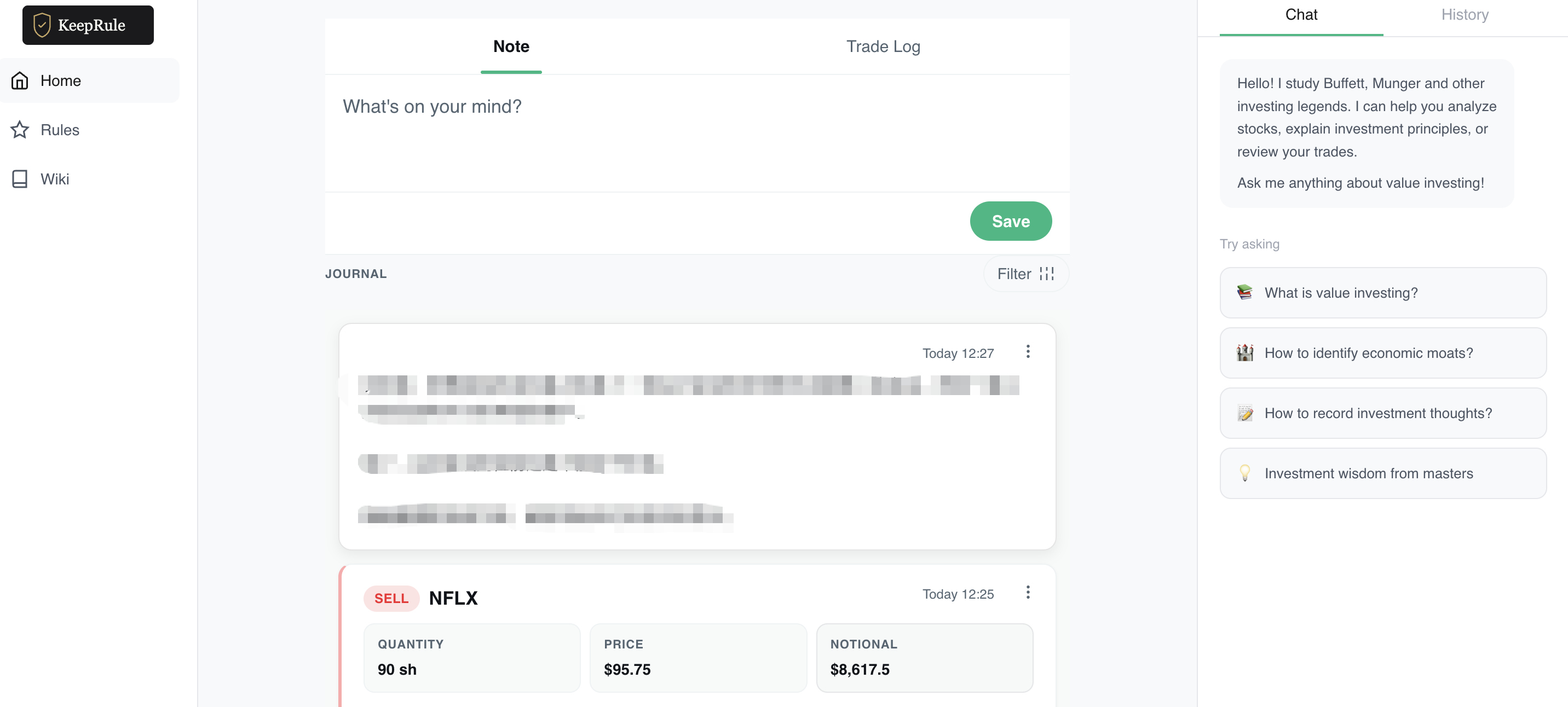Ask 'How to record investment thoughts?'
This screenshot has width=1568, height=707.
[1382, 413]
